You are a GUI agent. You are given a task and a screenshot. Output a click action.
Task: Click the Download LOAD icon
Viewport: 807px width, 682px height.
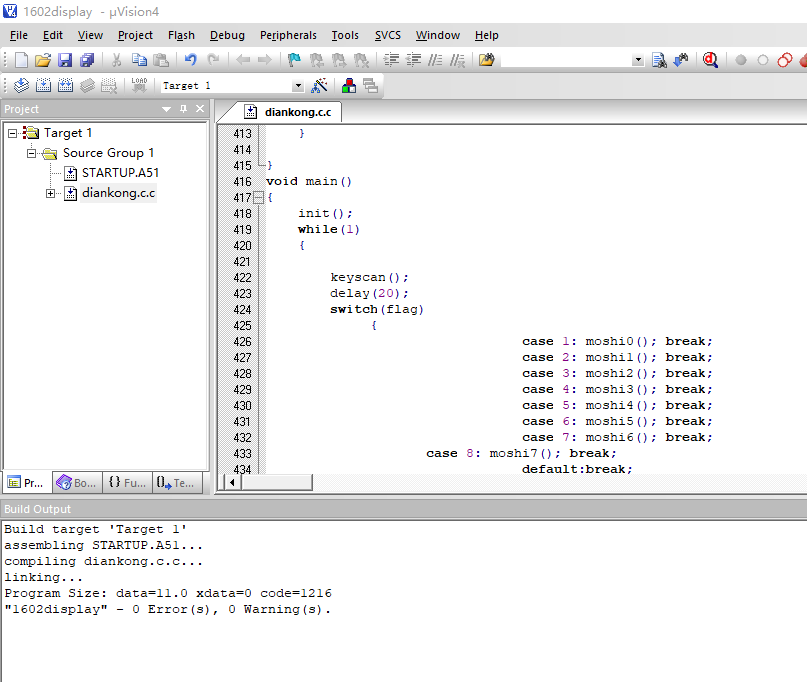pyautogui.click(x=139, y=85)
